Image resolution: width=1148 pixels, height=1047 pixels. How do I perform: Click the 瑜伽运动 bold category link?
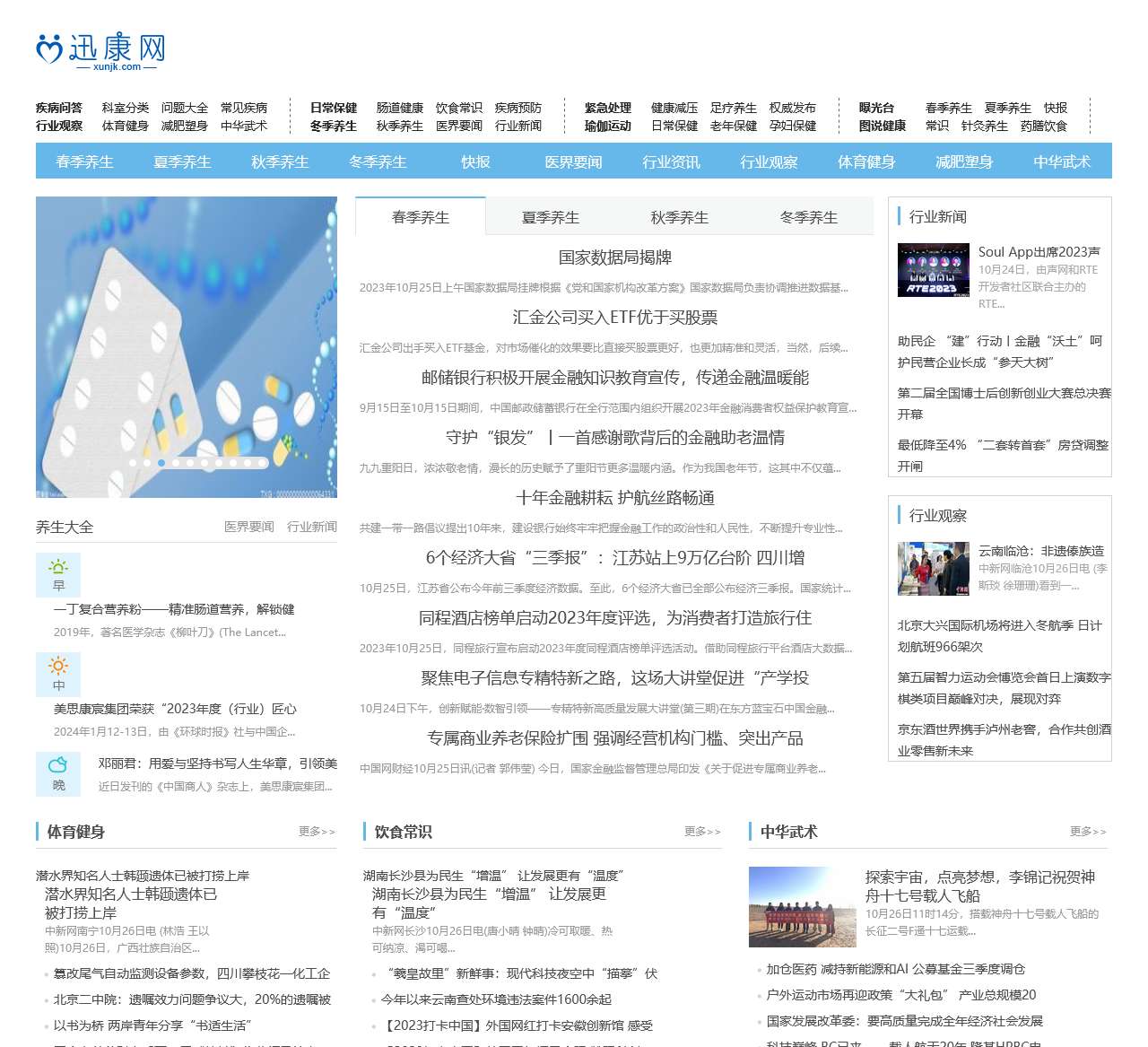pyautogui.click(x=608, y=126)
